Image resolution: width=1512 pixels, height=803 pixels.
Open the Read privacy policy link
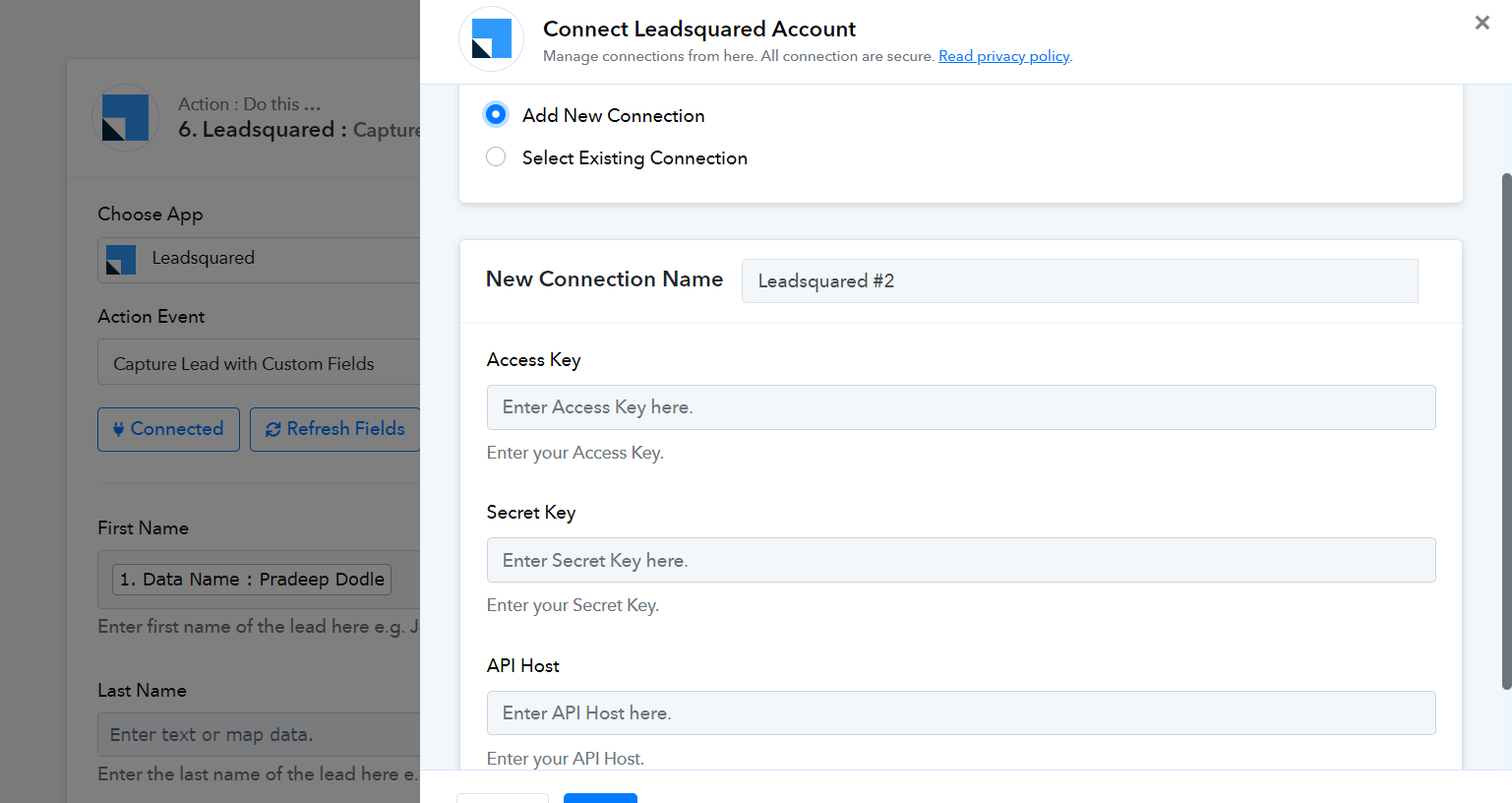click(x=1003, y=56)
